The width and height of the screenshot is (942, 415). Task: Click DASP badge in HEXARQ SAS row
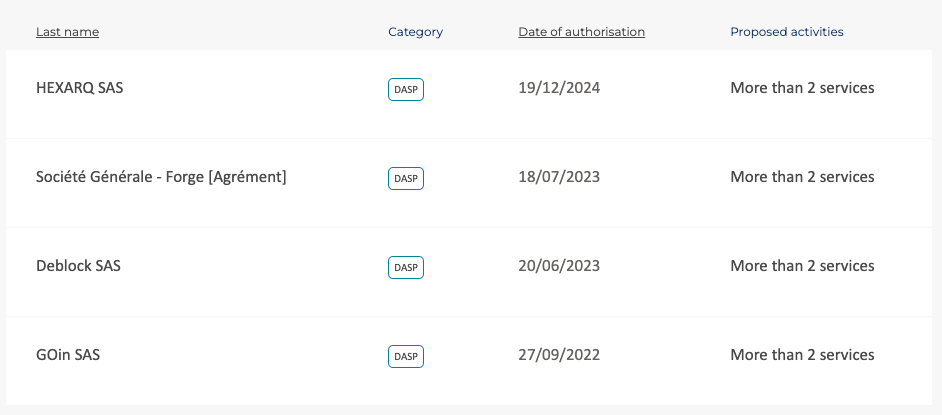pyautogui.click(x=406, y=89)
